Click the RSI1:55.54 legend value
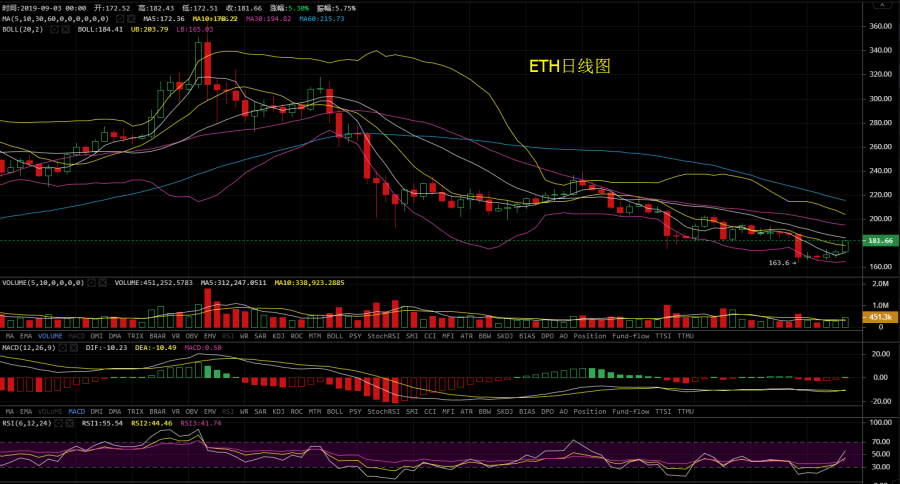Screen dimensions: 900x484 pos(102,423)
